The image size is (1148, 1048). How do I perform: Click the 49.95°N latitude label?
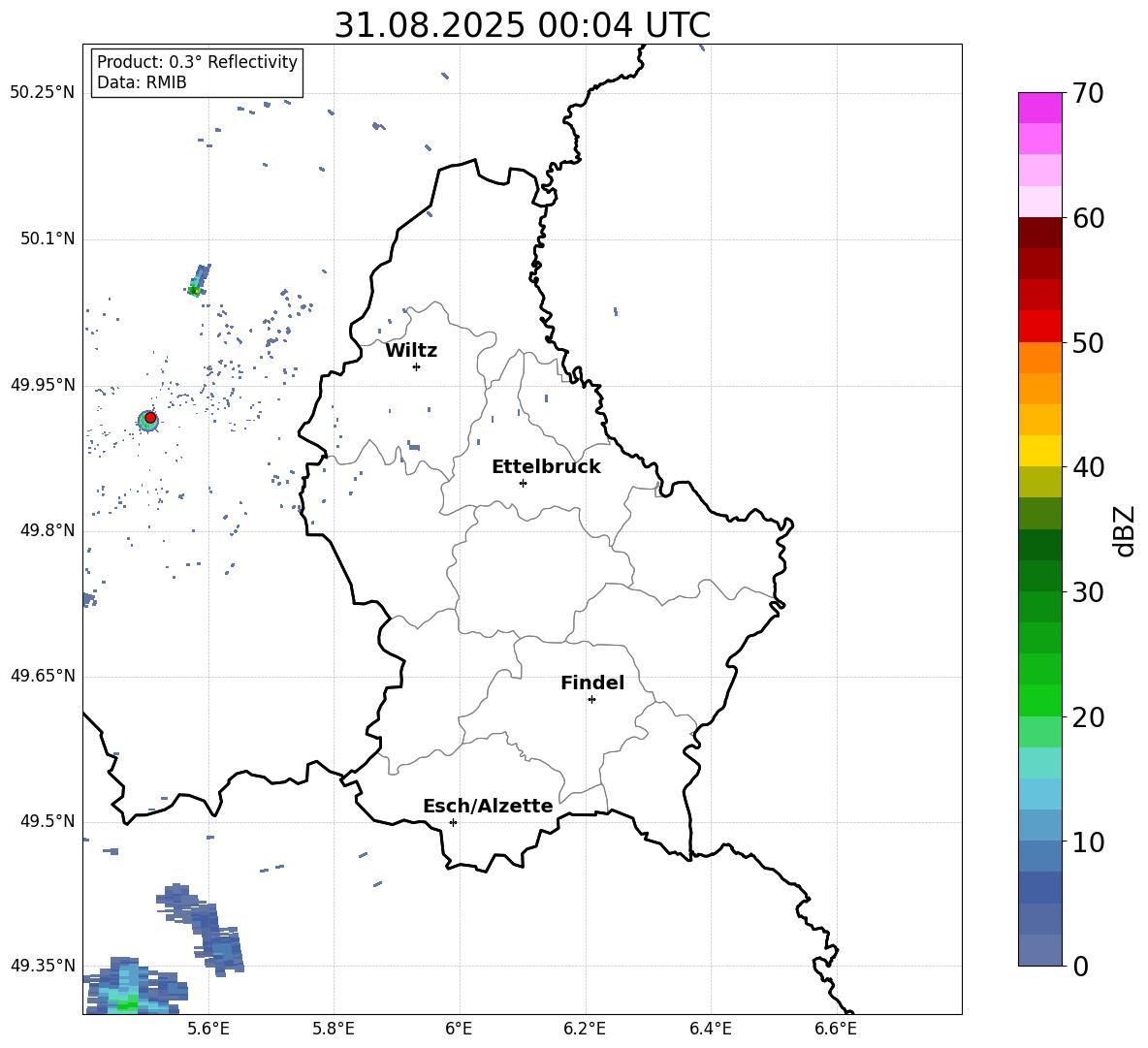click(43, 385)
